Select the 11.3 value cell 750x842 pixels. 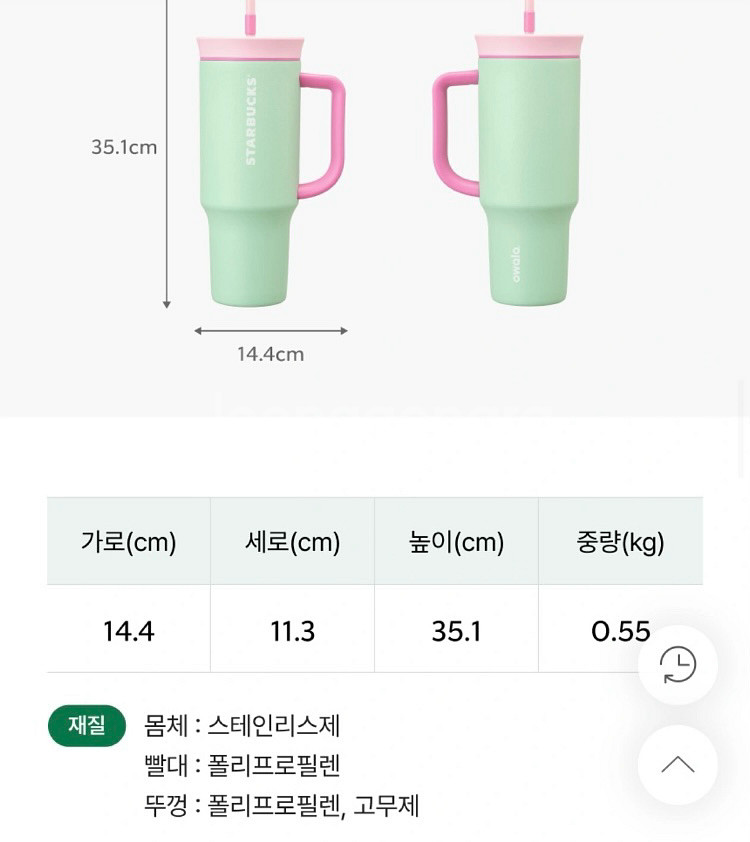(x=293, y=631)
